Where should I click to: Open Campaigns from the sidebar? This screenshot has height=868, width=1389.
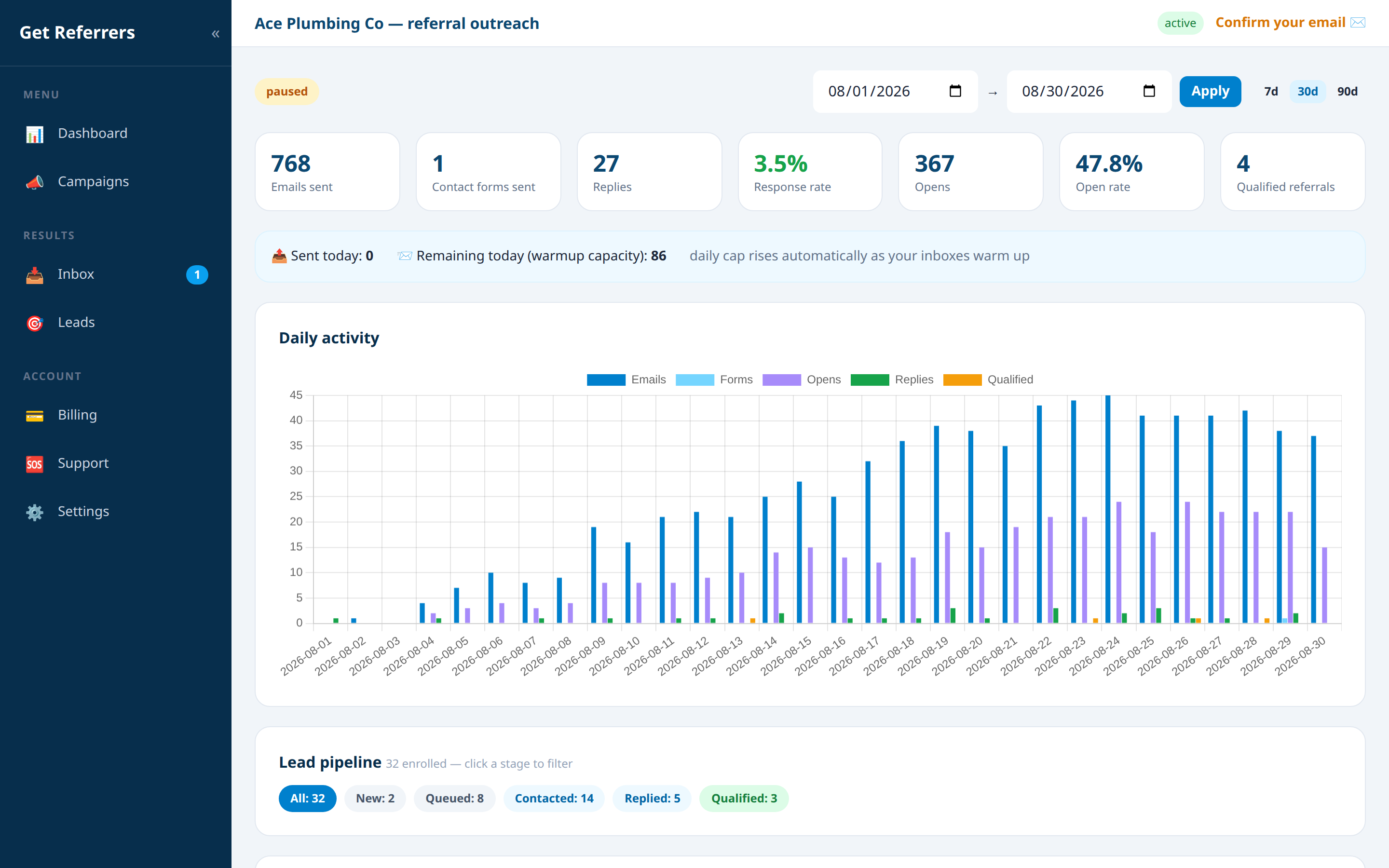(116, 181)
